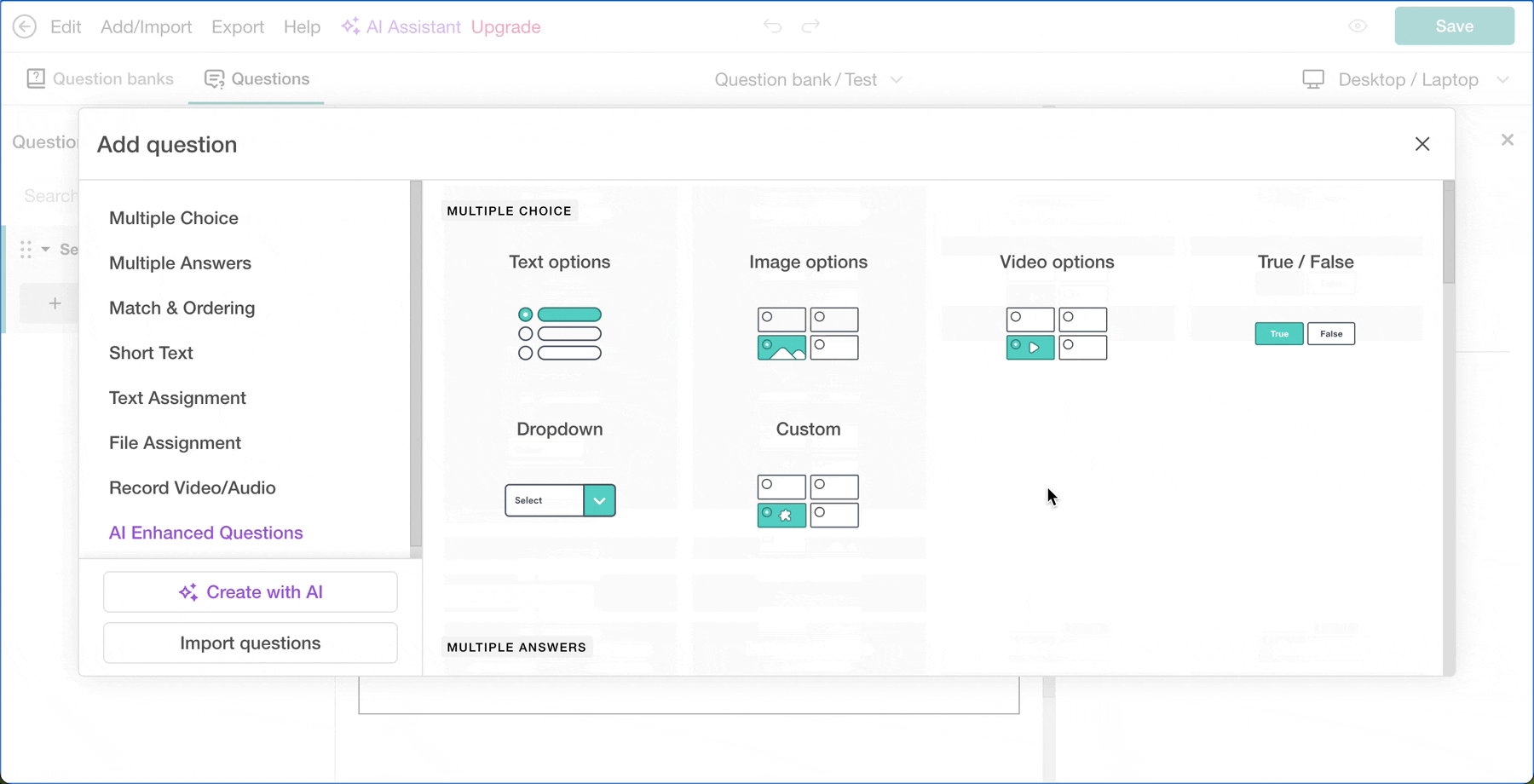Switch to the Question banks tab
Screen dimensions: 1534x784
[101, 79]
